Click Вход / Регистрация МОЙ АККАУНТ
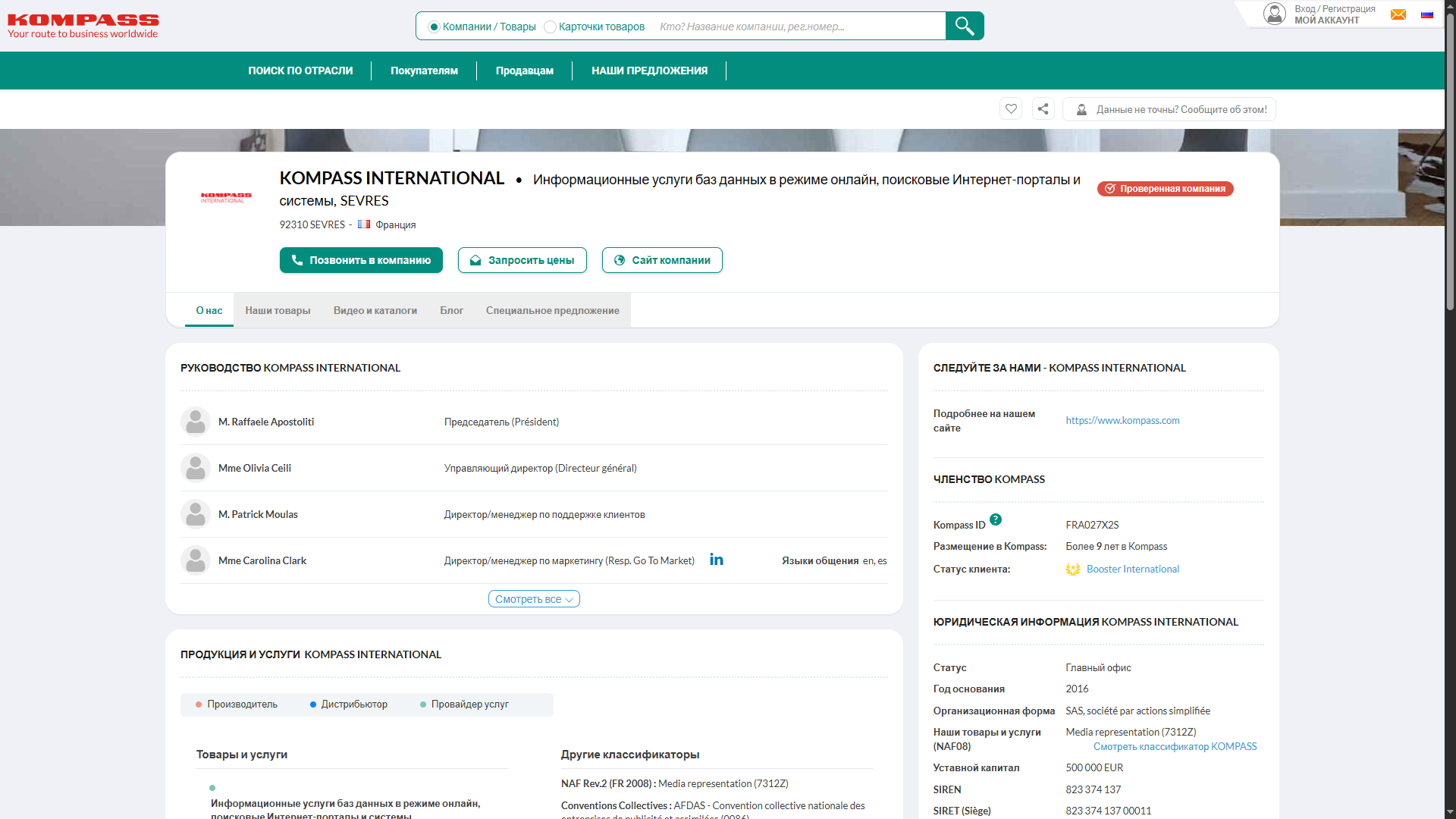The height and width of the screenshot is (819, 1456). 1335,14
